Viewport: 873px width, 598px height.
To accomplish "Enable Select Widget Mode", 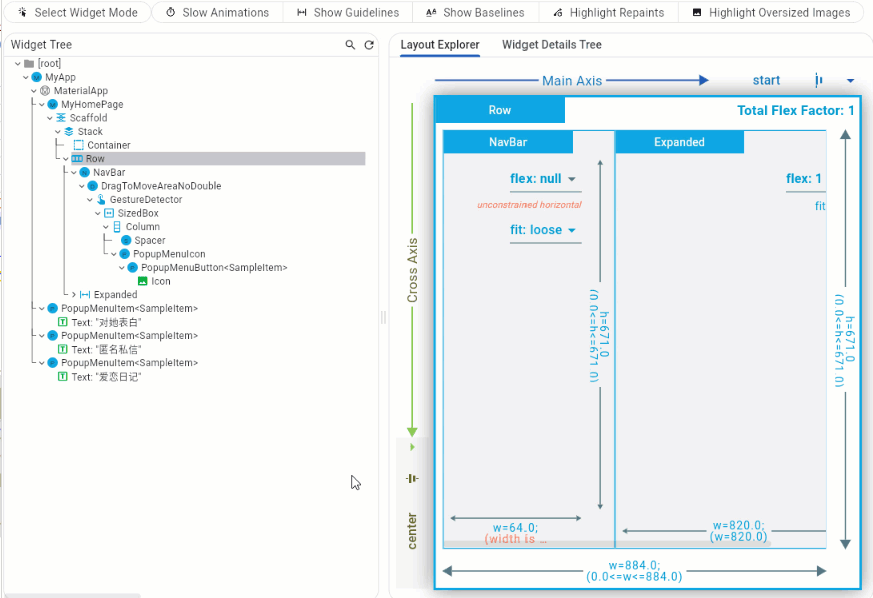I will point(77,12).
